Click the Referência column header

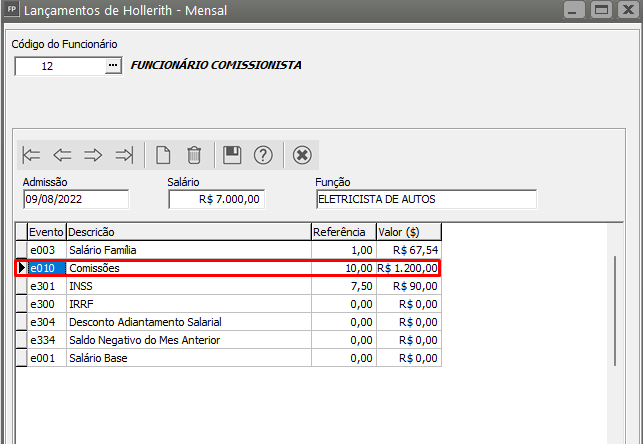(343, 231)
